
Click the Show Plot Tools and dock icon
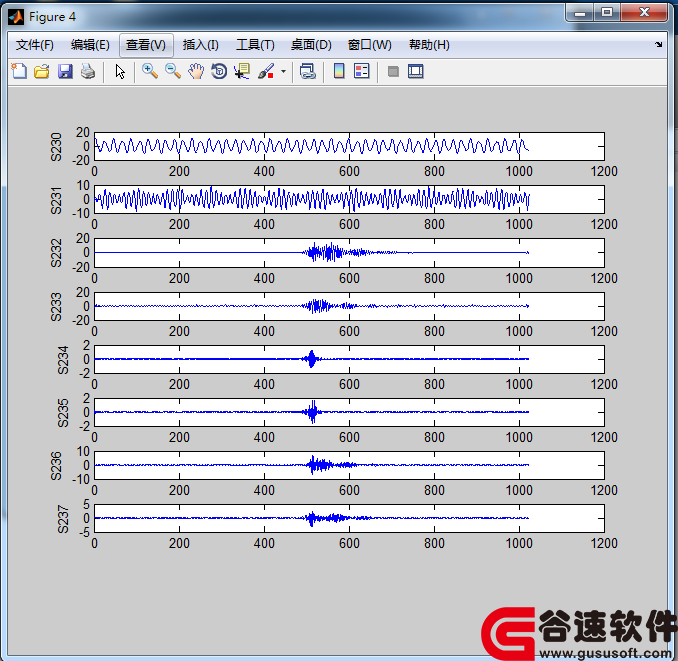click(416, 71)
